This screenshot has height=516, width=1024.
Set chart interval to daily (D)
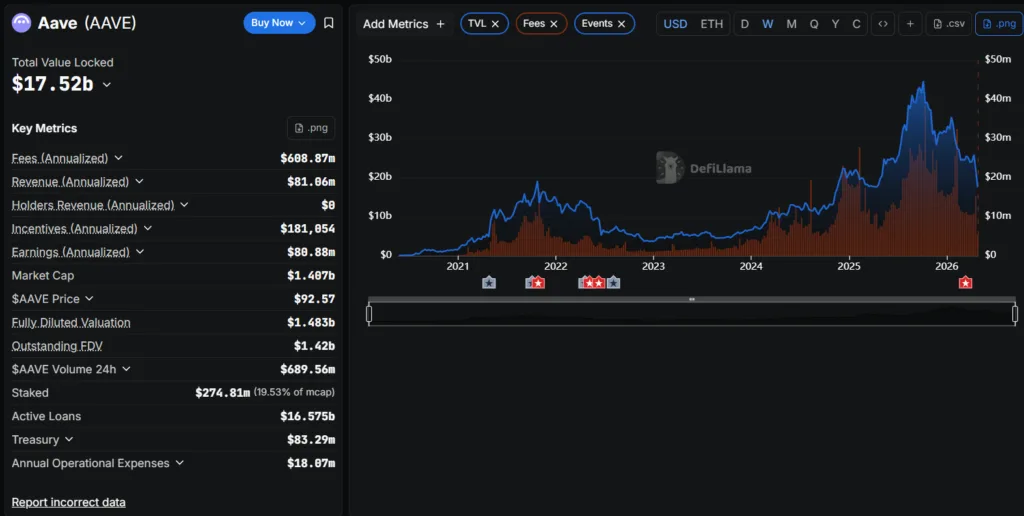(744, 24)
